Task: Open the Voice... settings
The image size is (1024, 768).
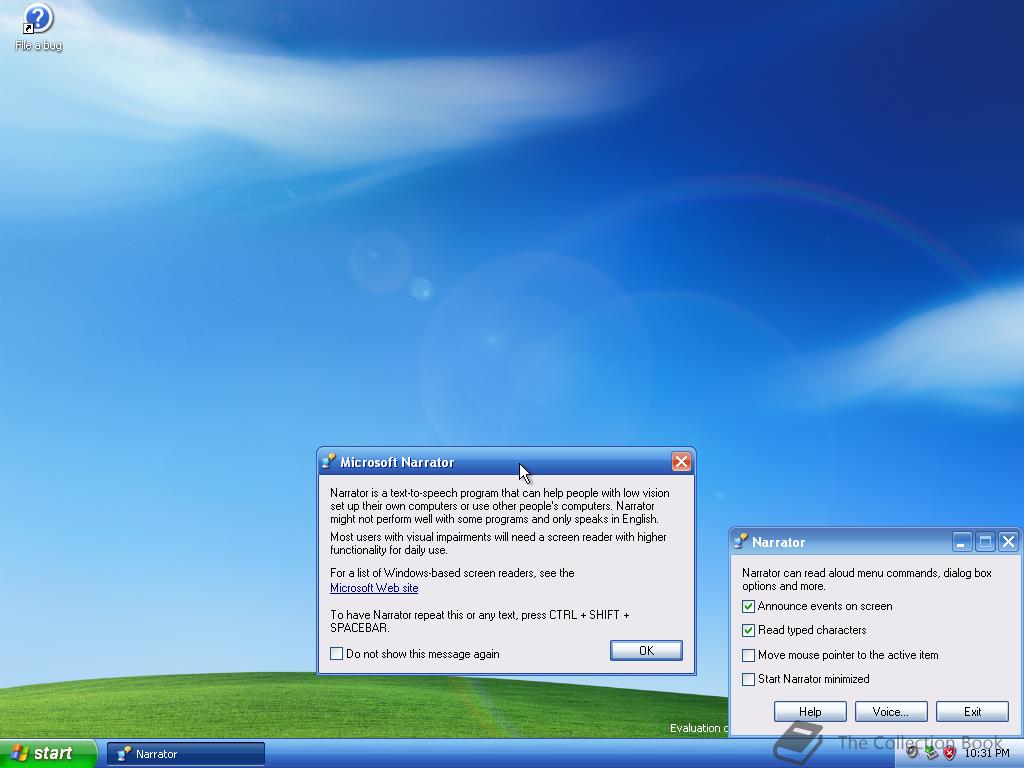Action: click(x=891, y=711)
